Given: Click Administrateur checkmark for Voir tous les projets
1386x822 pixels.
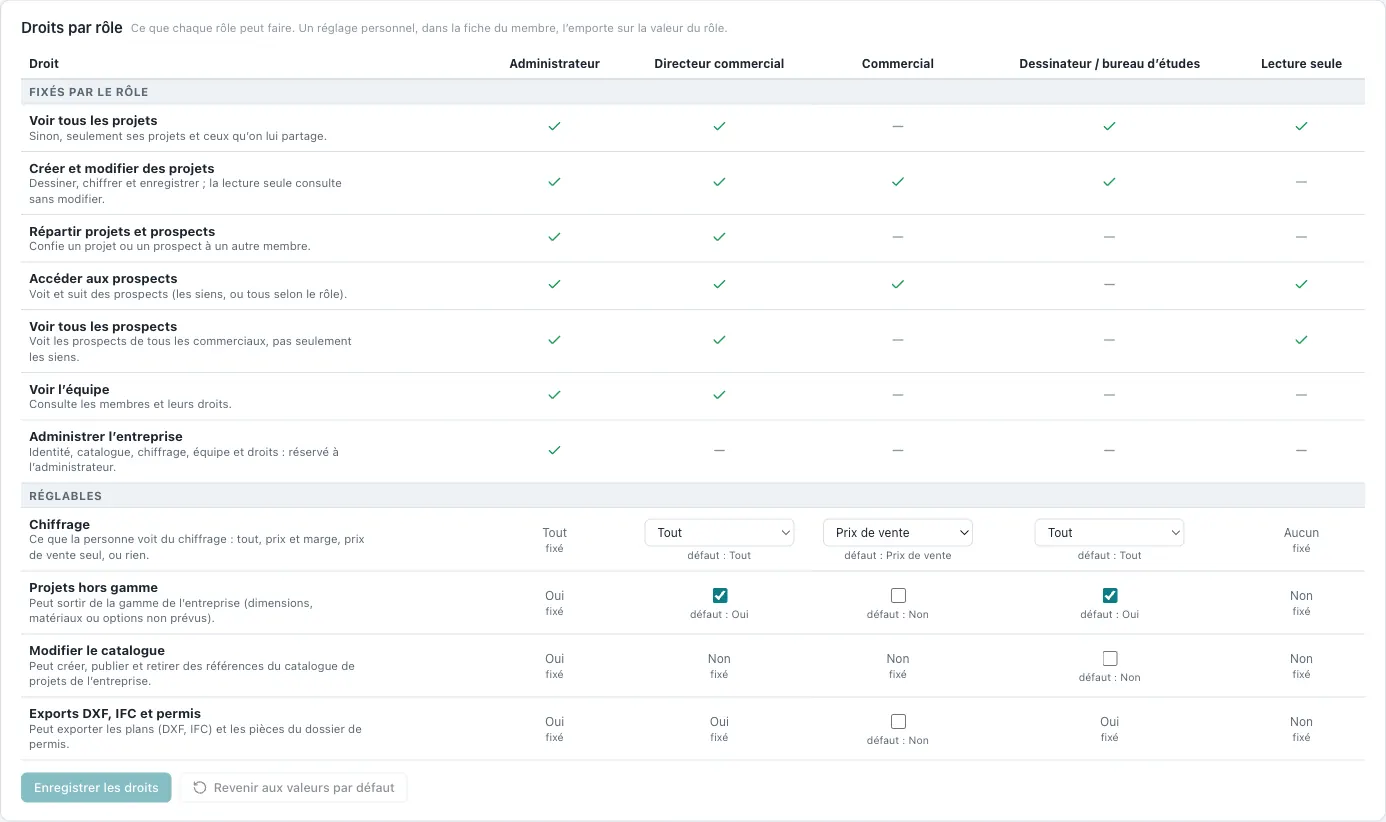Looking at the screenshot, I should (x=554, y=127).
